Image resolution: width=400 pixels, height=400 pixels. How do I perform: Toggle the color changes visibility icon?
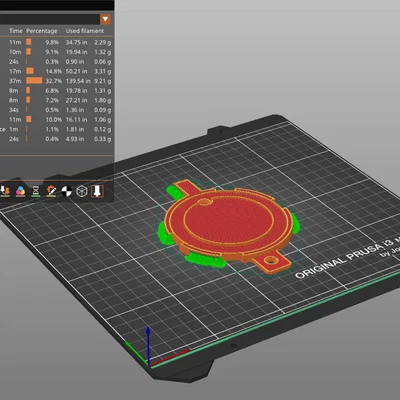click(20, 191)
